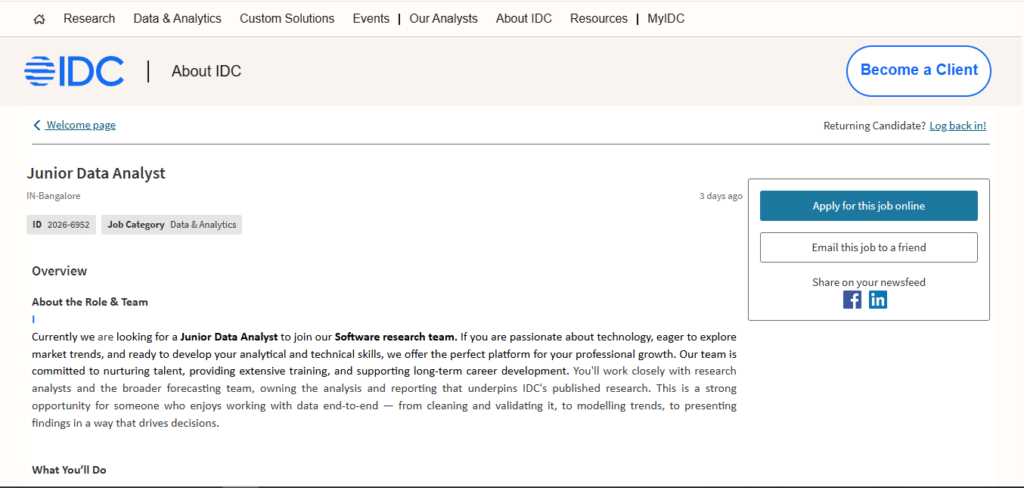
Task: Click the 3 days ago posting date
Action: pos(720,195)
